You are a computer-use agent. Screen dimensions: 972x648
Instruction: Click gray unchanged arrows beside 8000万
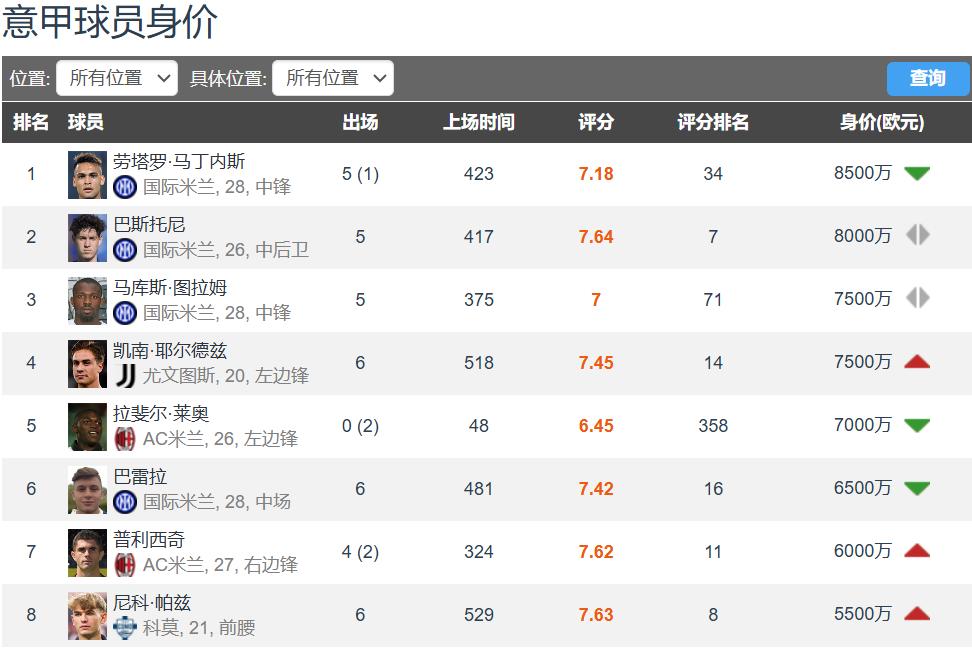pyautogui.click(x=917, y=236)
